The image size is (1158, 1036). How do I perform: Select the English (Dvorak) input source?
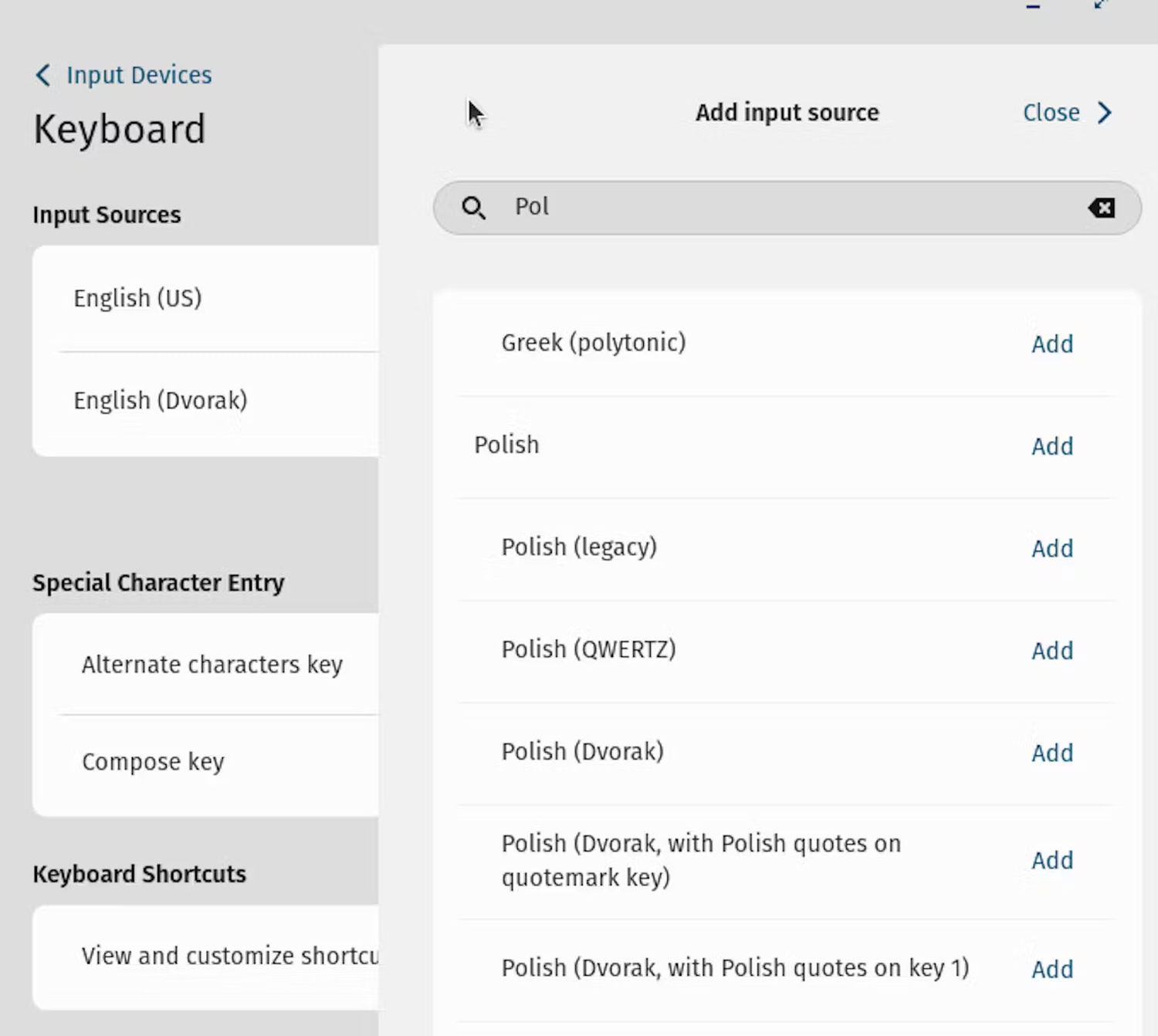160,401
